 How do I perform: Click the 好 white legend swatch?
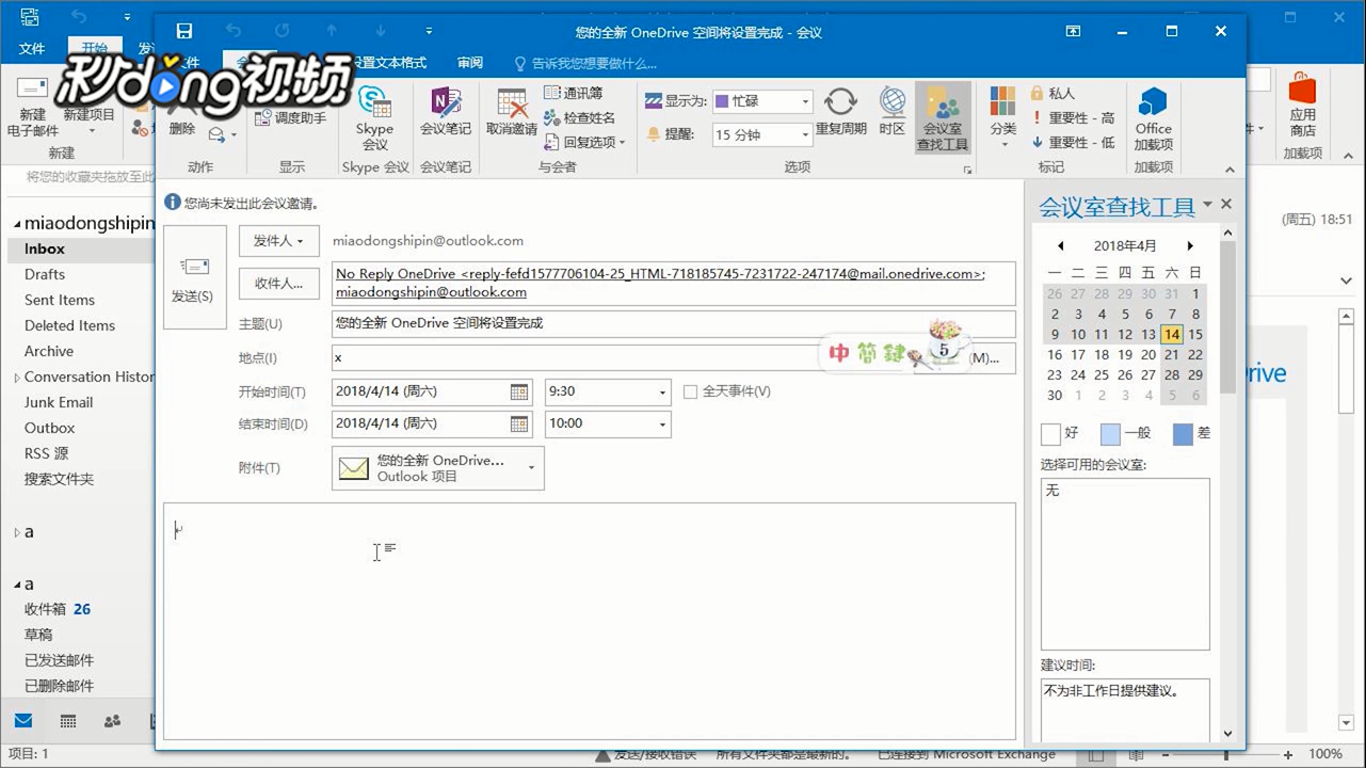(1050, 434)
